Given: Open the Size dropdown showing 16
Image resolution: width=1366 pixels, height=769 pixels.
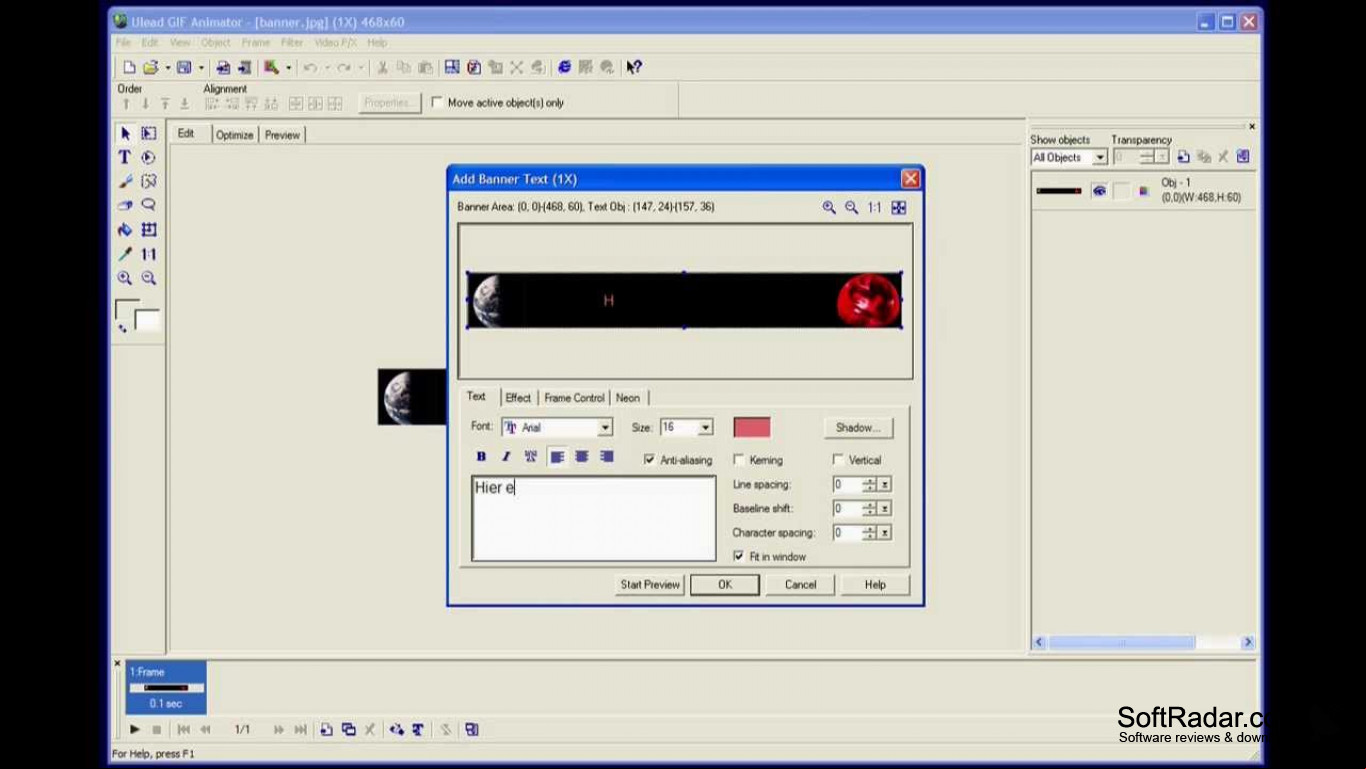Looking at the screenshot, I should [x=705, y=427].
